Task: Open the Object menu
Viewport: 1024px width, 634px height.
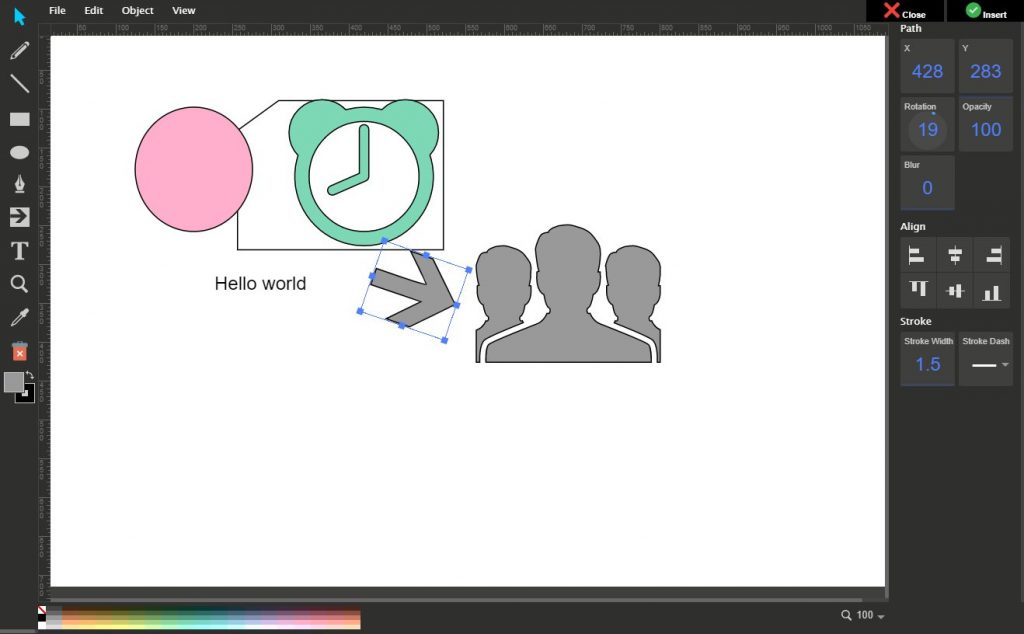Action: pyautogui.click(x=137, y=10)
